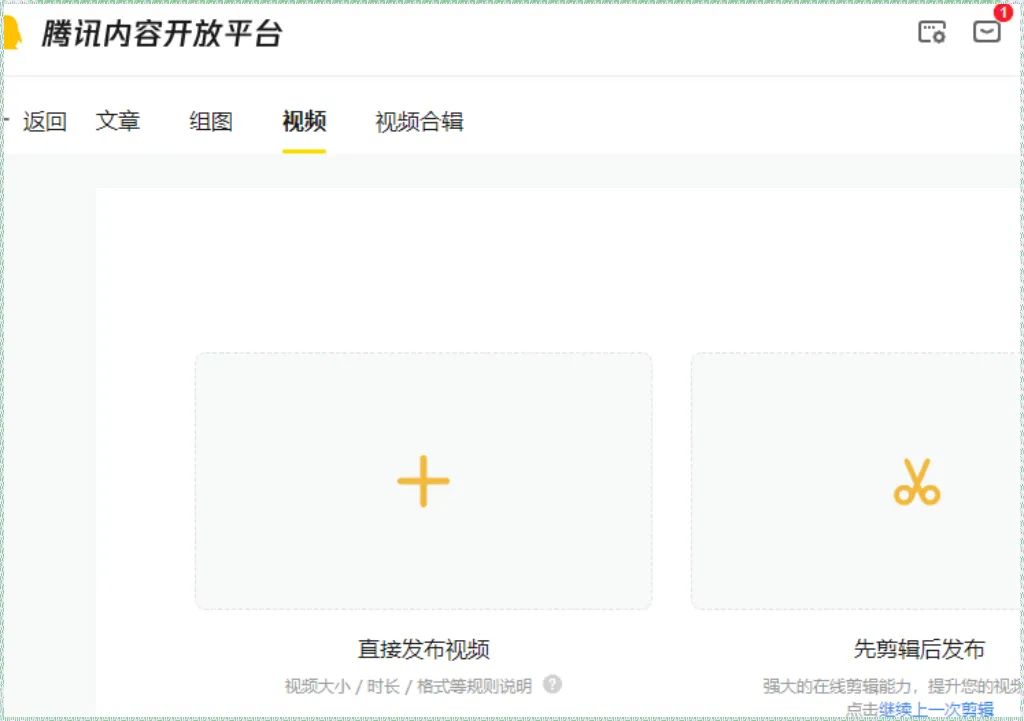The image size is (1024, 721).
Task: Click the yellow plus icon to upload video
Action: pyautogui.click(x=423, y=481)
